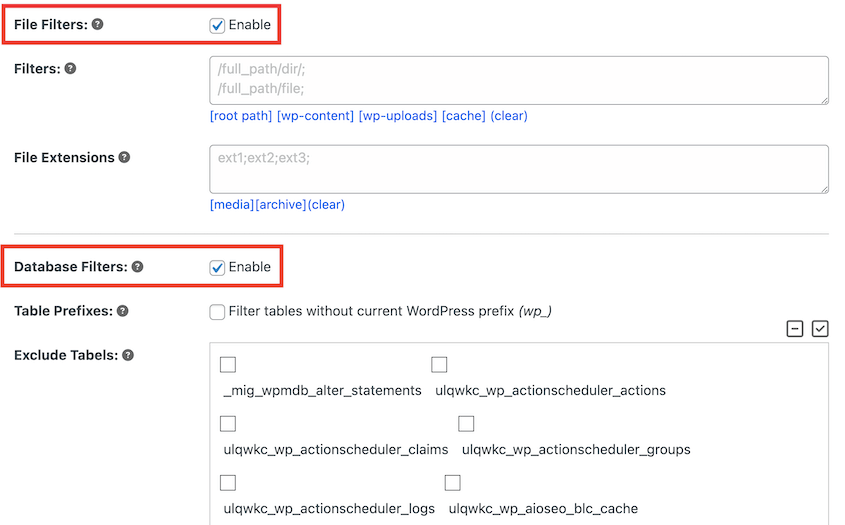This screenshot has width=845, height=525.
Task: Check ulqwkc_wp_actionscheduler_logs table box
Action: (x=228, y=482)
